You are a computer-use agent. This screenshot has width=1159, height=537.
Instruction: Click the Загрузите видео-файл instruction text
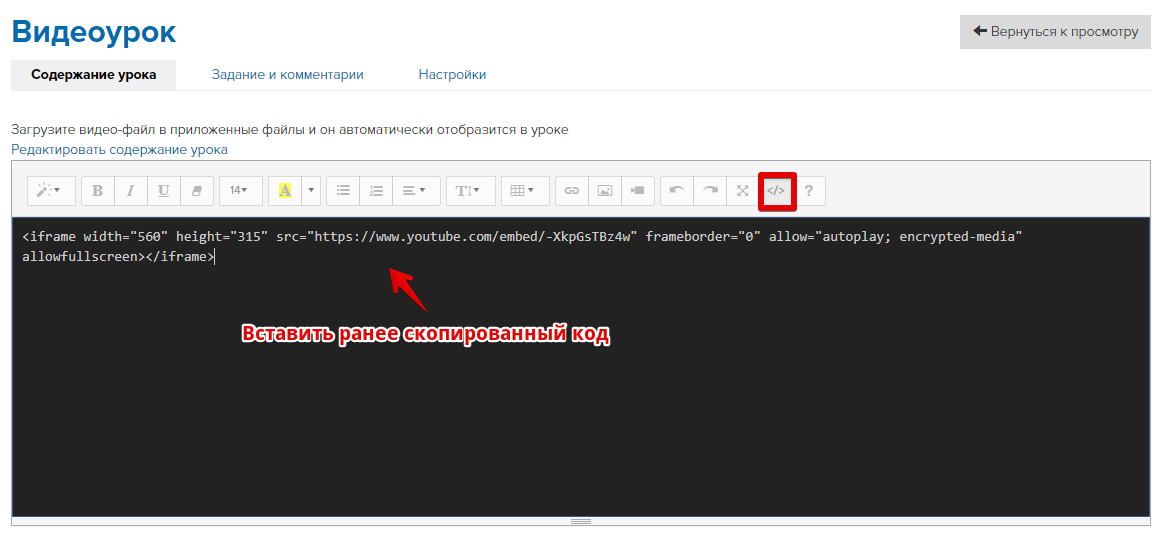click(290, 130)
